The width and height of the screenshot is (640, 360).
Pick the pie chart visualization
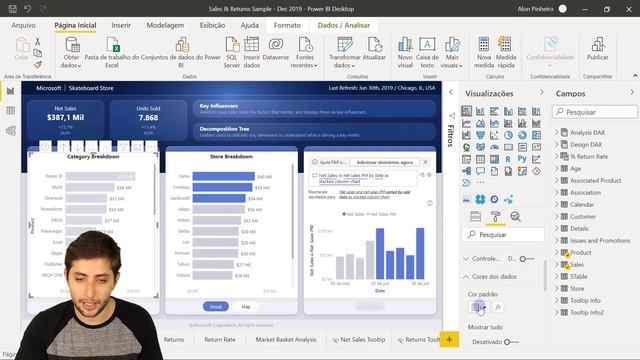point(508,135)
